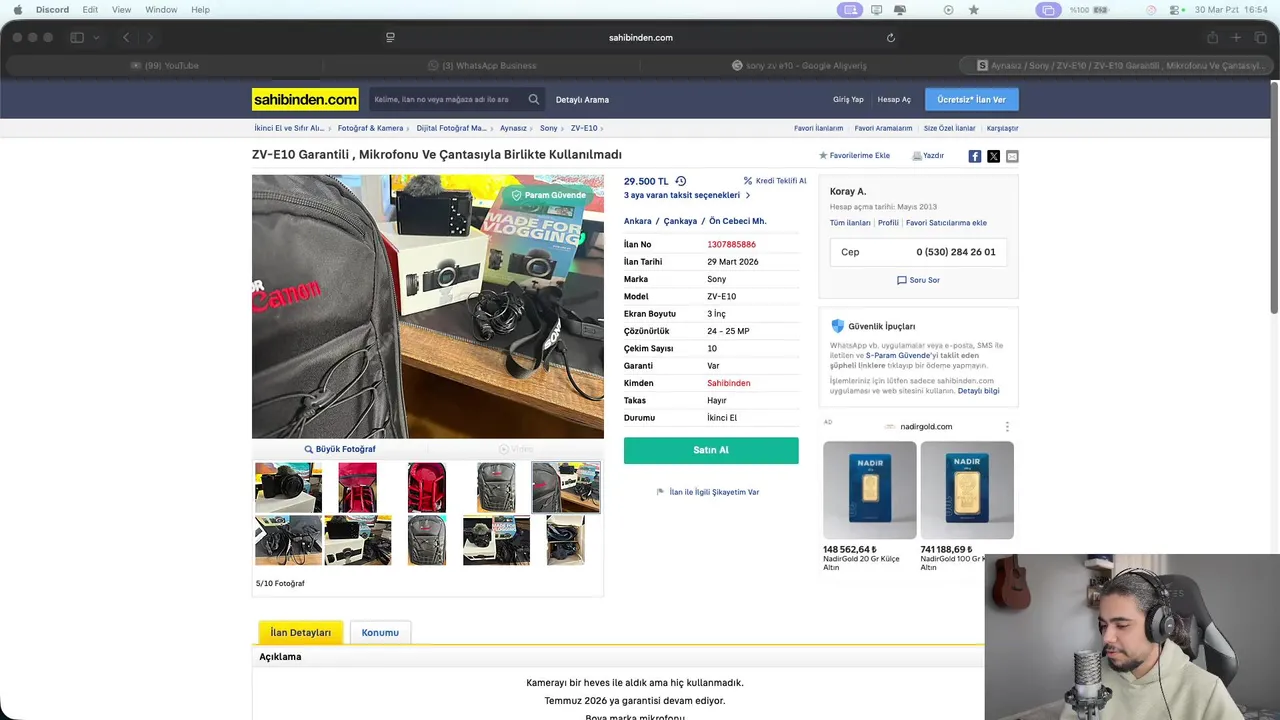
Task: Show Safari tab overview
Action: pyautogui.click(x=1260, y=38)
